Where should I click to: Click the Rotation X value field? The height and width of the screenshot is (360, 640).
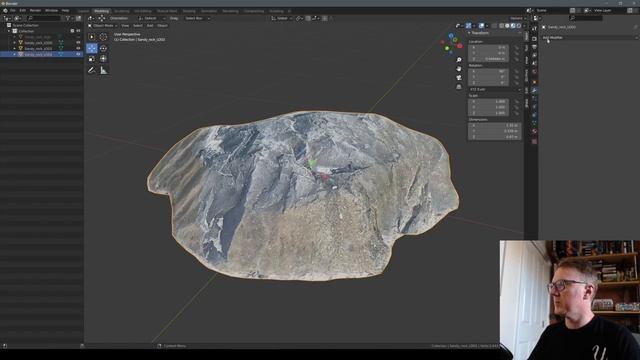[488, 71]
